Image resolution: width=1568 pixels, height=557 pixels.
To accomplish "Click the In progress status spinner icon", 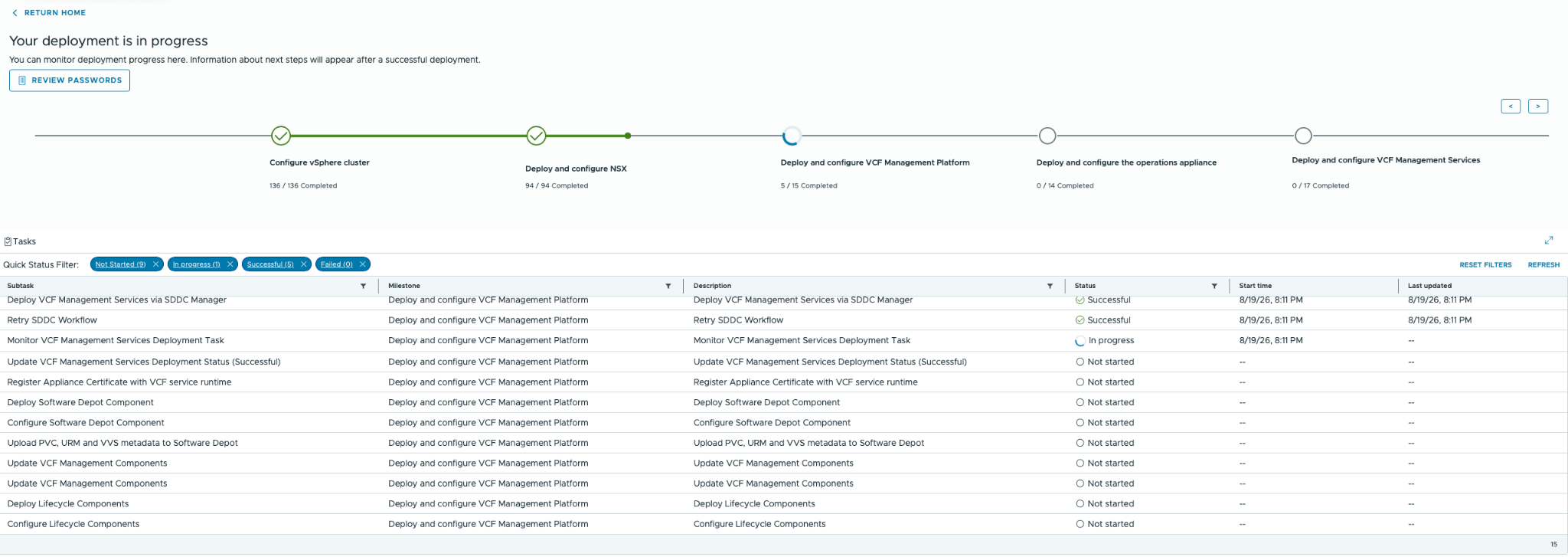I will 1080,341.
